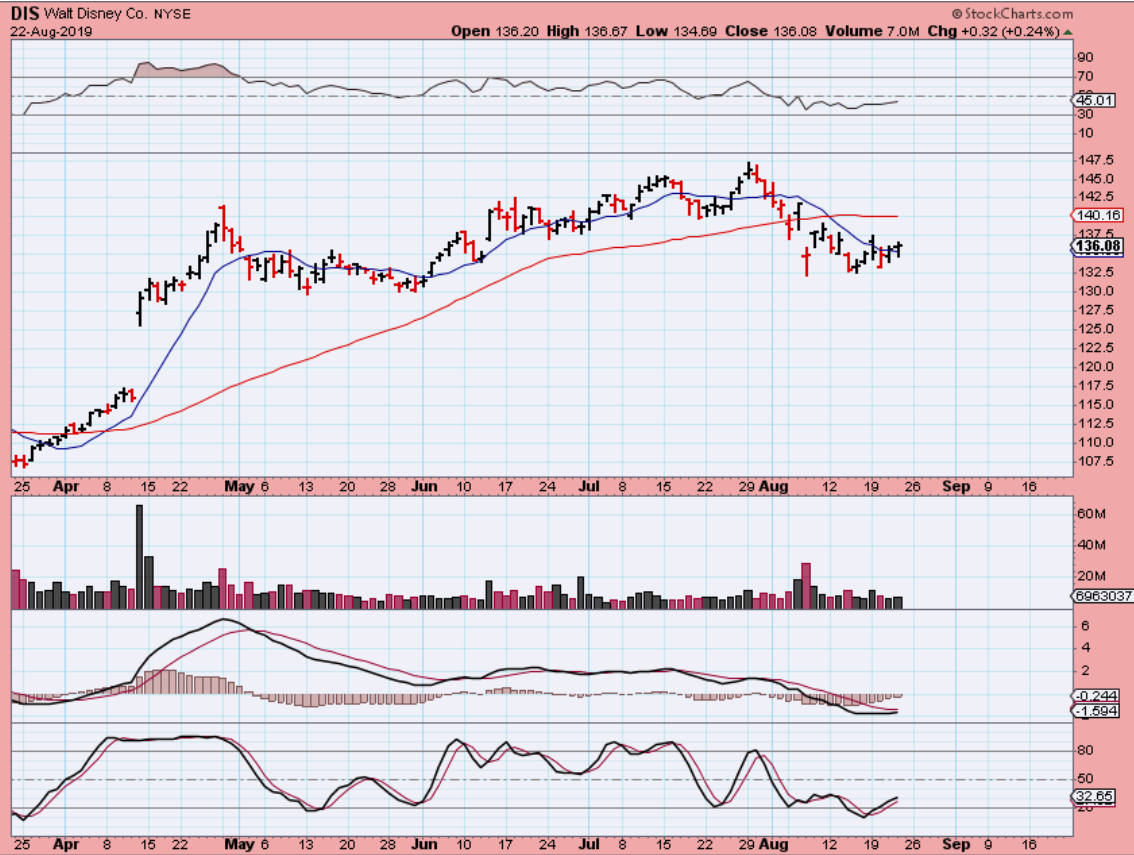Click the last price tag 136.08 on axis
This screenshot has width=1134, height=855.
1097,246
